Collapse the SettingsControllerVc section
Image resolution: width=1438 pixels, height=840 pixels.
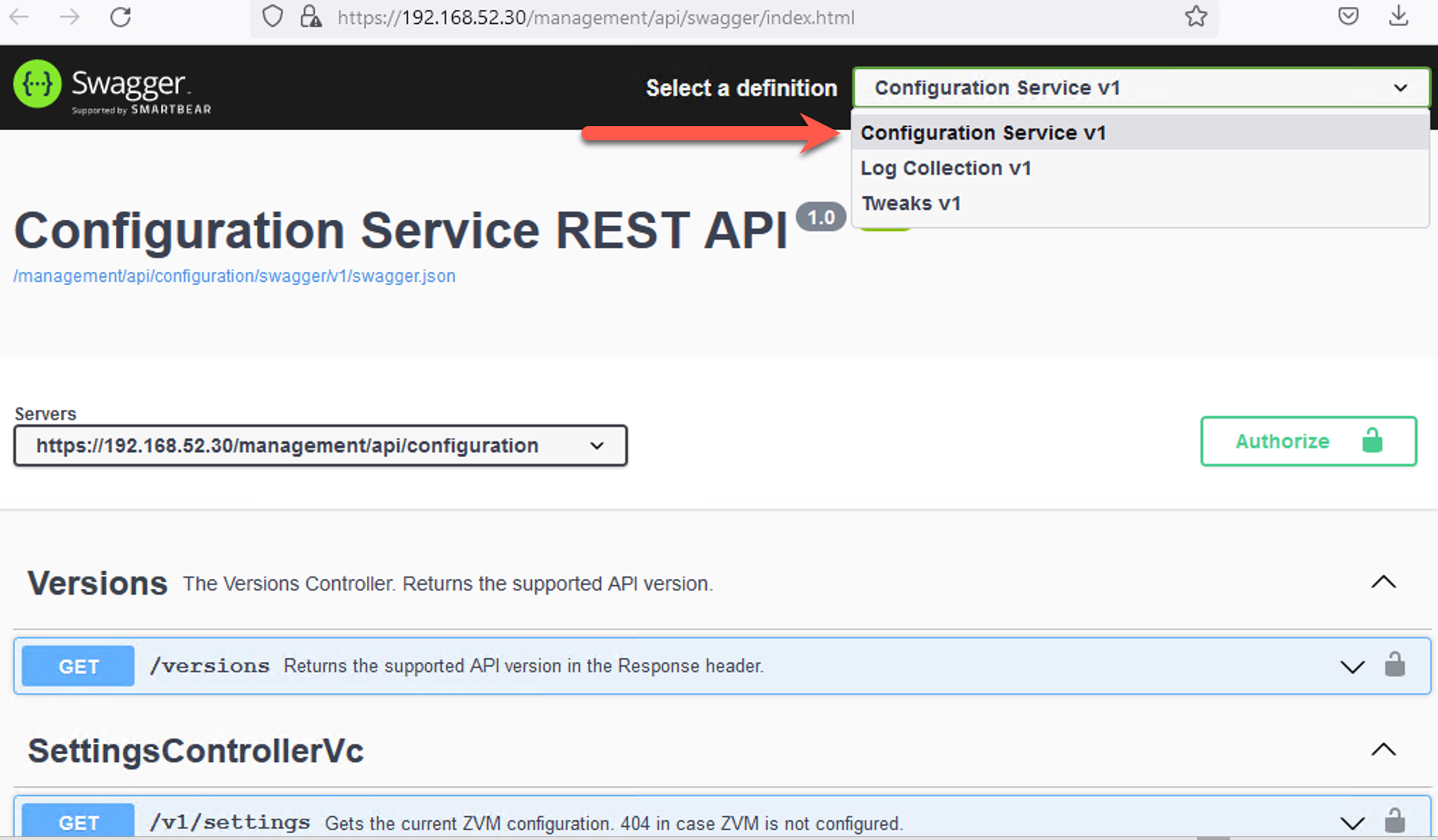tap(1383, 750)
